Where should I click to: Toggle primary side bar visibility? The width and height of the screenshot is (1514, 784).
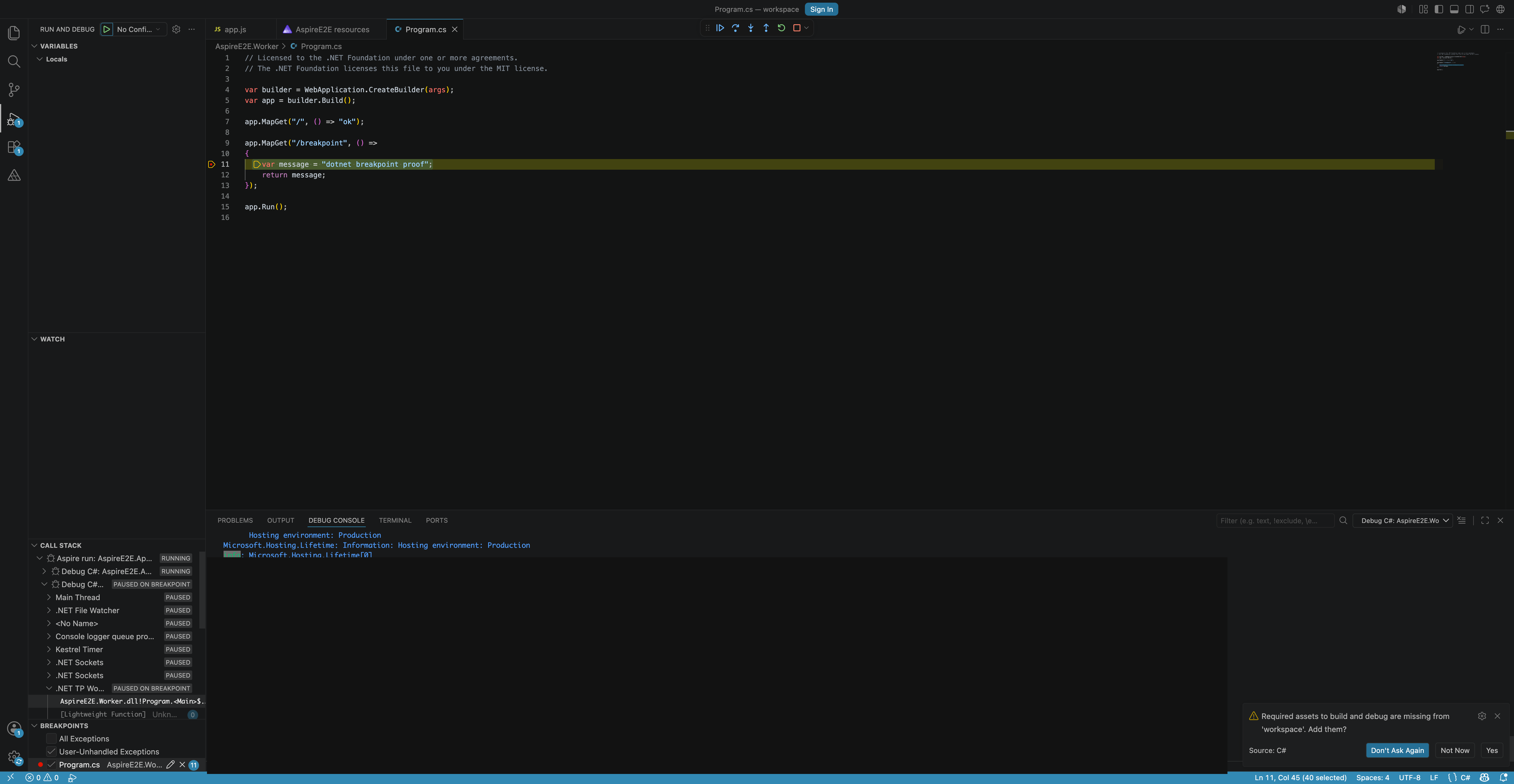(1438, 9)
